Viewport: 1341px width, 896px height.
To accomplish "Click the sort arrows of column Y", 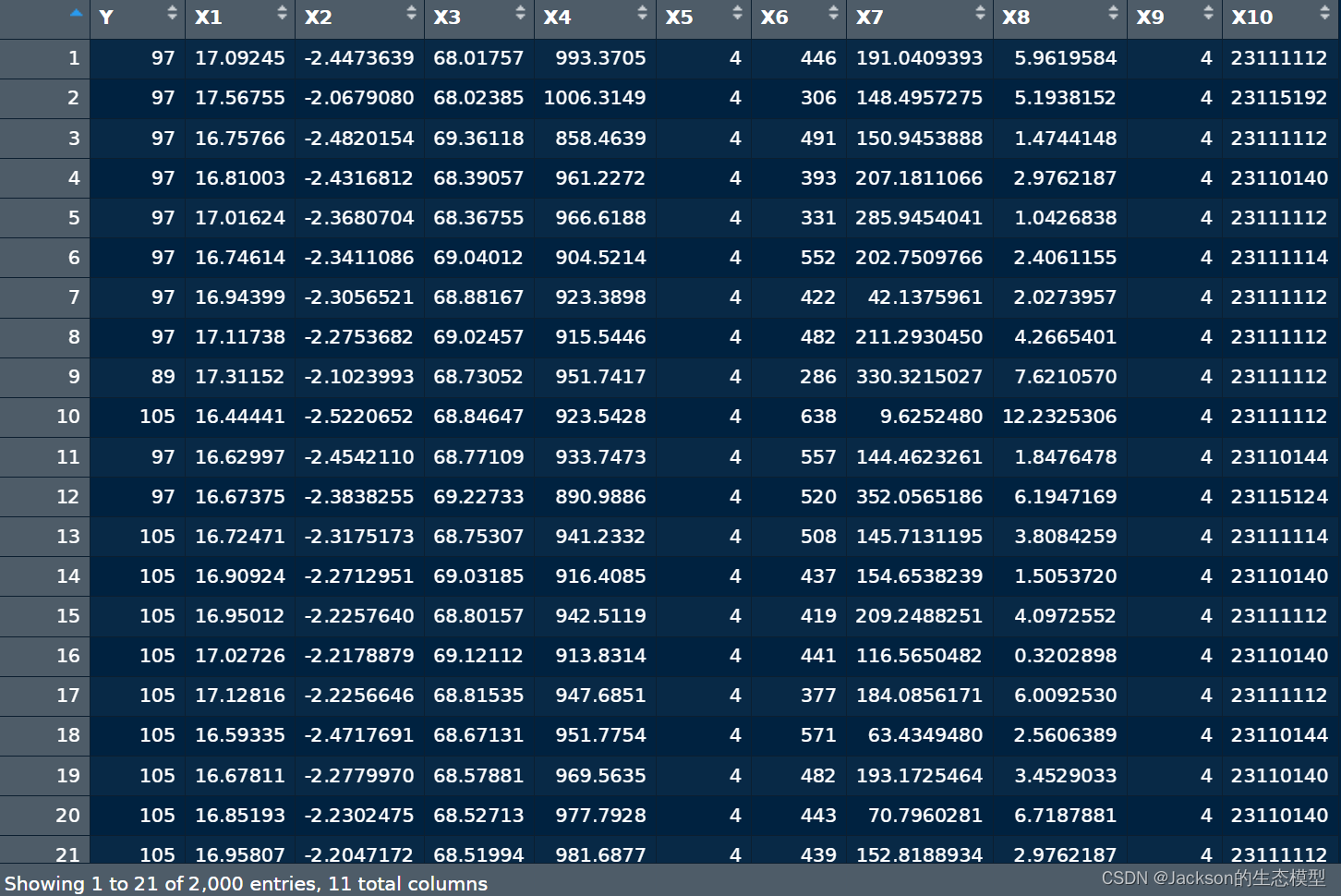I will (172, 13).
